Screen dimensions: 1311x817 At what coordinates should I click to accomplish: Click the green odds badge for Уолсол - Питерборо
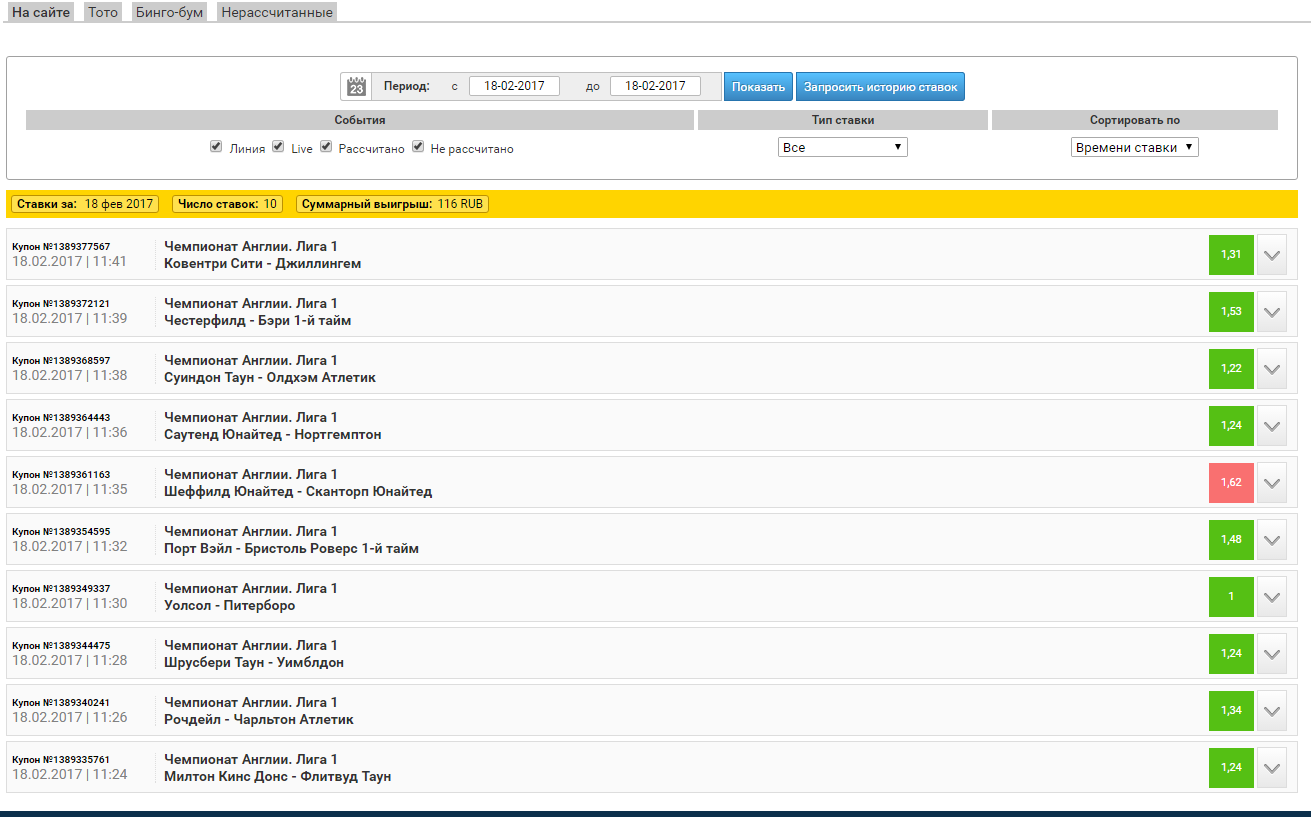click(x=1231, y=597)
